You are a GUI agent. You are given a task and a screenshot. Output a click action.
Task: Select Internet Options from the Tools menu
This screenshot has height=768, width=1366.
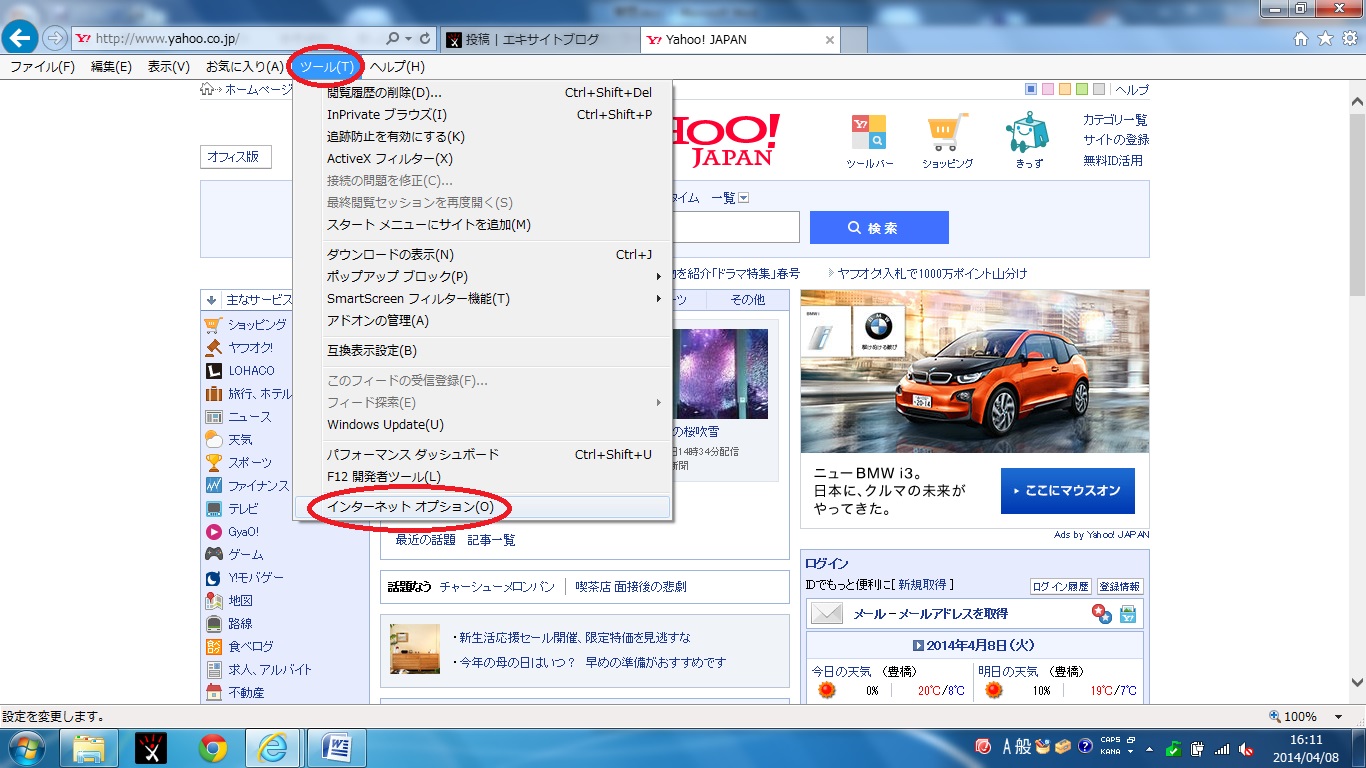point(484,507)
